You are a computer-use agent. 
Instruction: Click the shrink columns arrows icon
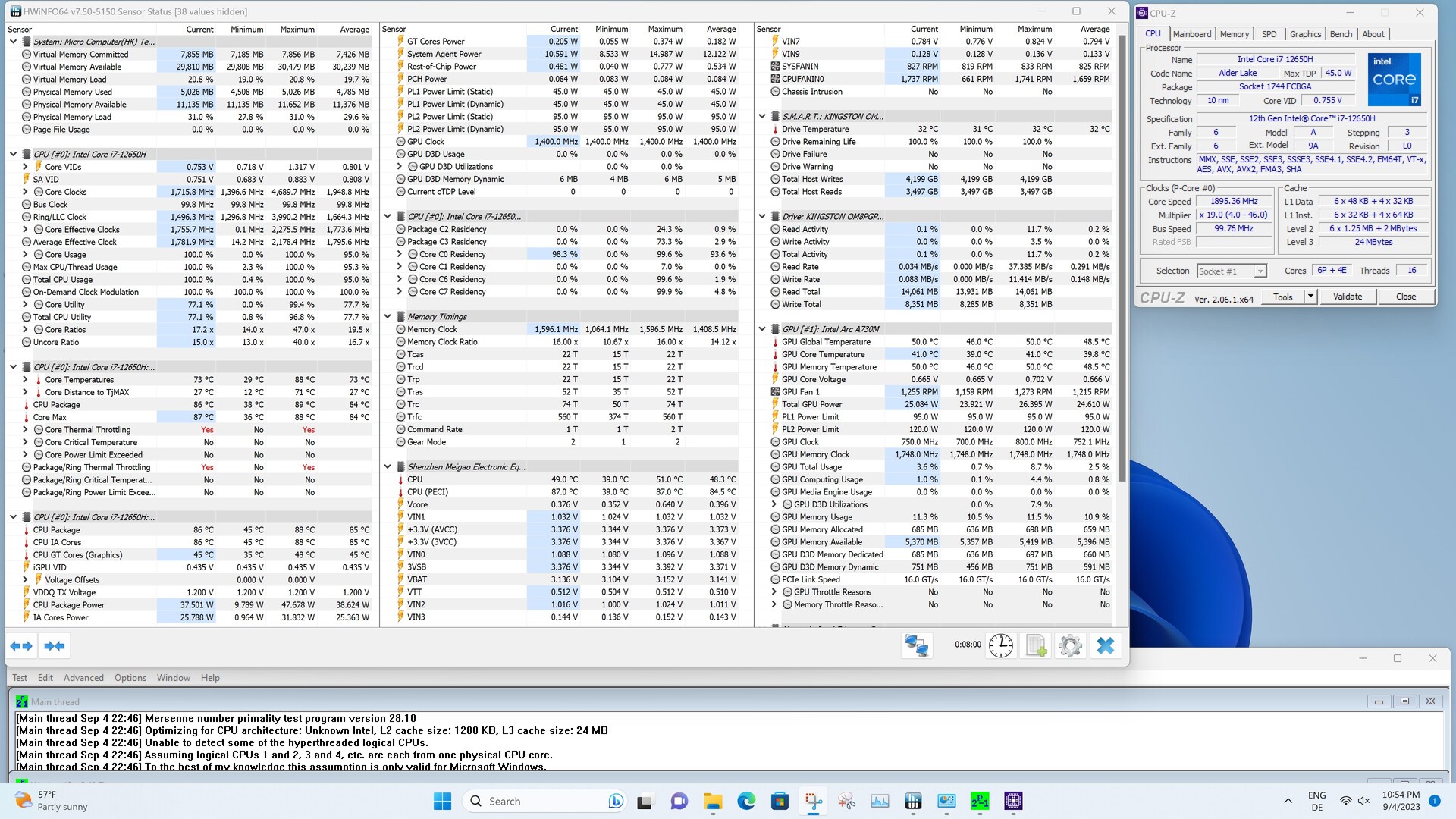(55, 646)
